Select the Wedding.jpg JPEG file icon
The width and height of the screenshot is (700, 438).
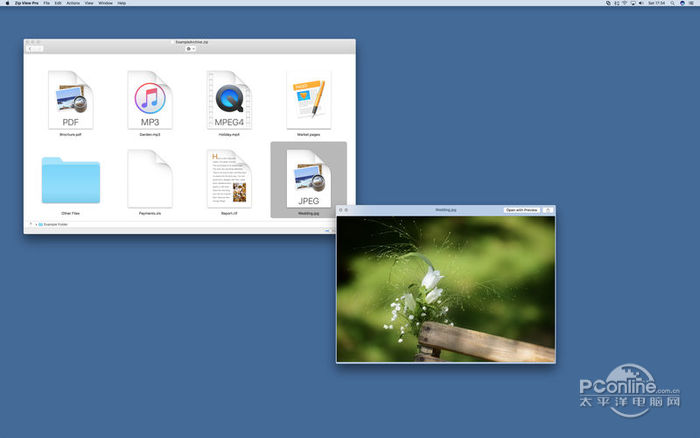tap(308, 179)
